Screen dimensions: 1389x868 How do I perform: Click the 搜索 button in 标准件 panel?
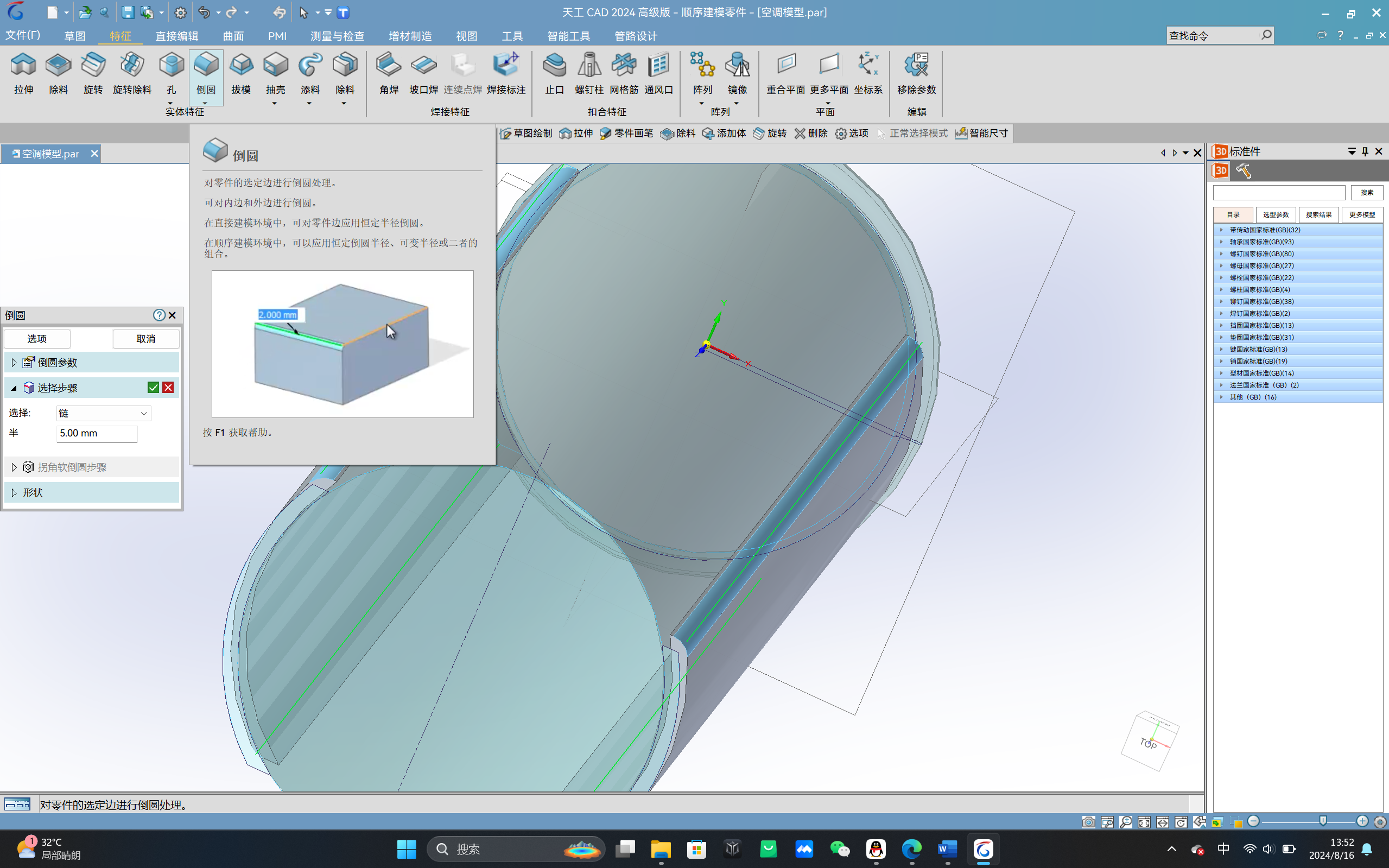pyautogui.click(x=1367, y=192)
